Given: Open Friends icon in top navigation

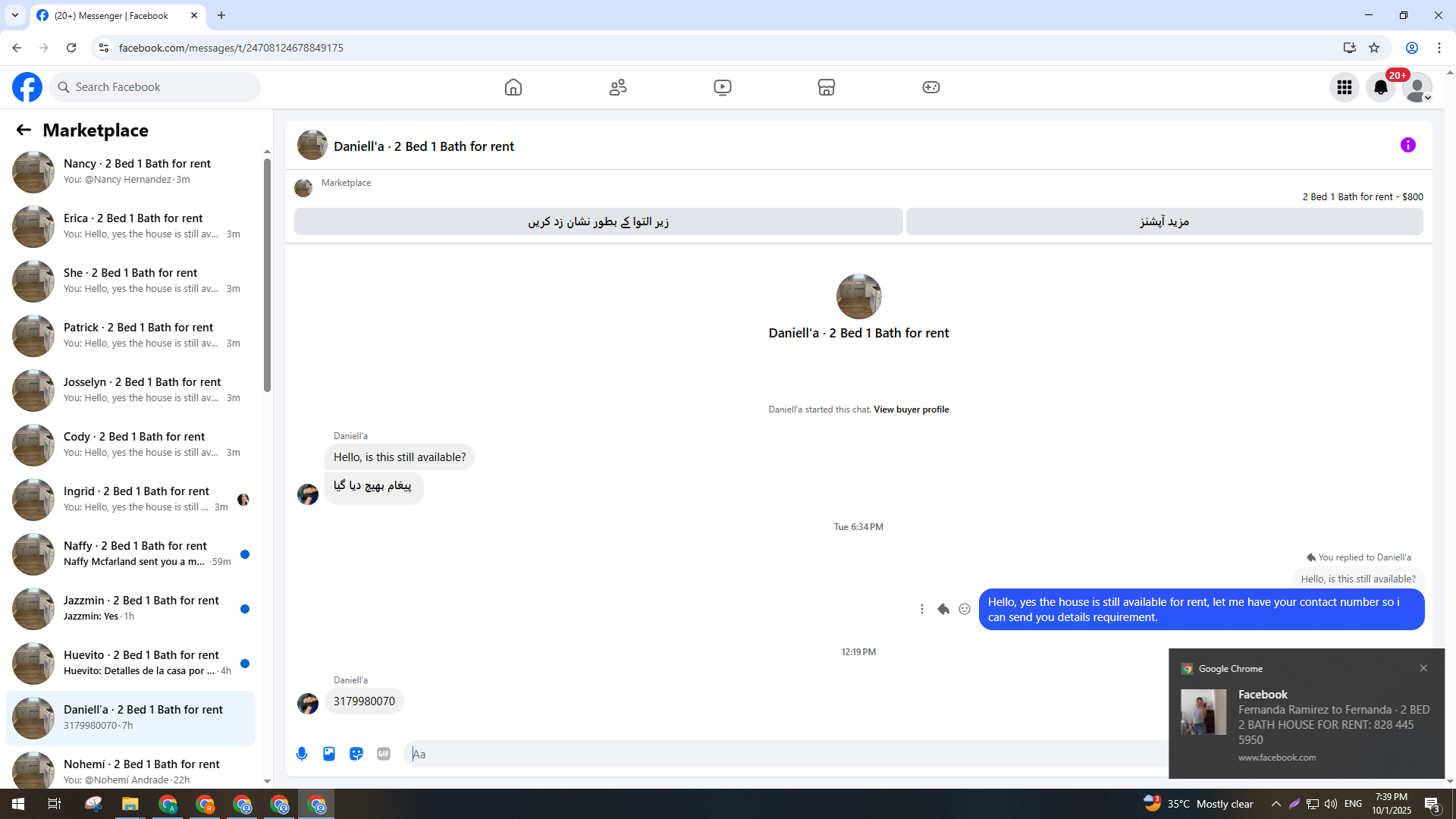Looking at the screenshot, I should [618, 87].
